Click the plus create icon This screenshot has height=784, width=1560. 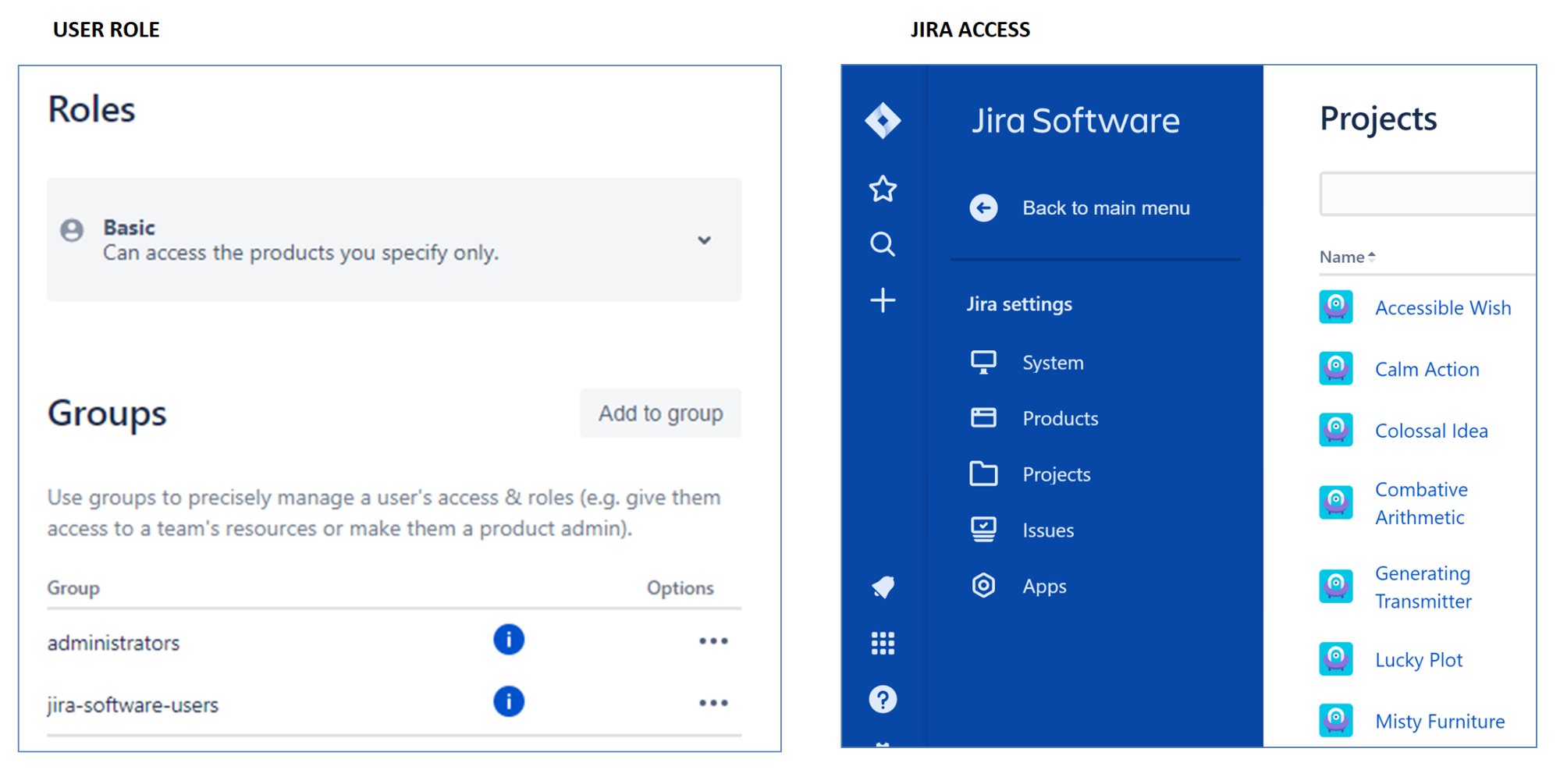[883, 300]
